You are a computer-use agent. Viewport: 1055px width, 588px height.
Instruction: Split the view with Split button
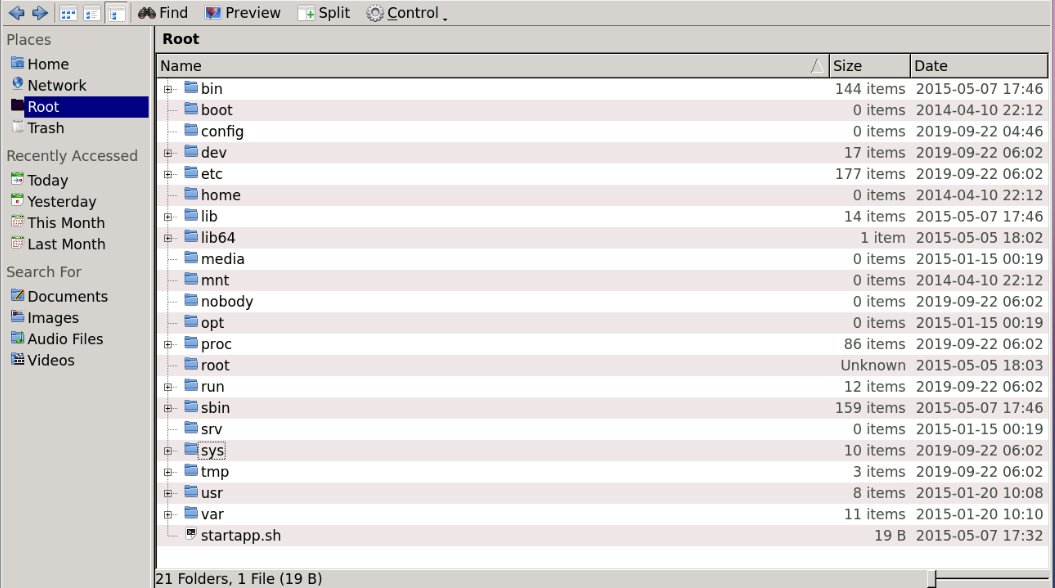(323, 13)
